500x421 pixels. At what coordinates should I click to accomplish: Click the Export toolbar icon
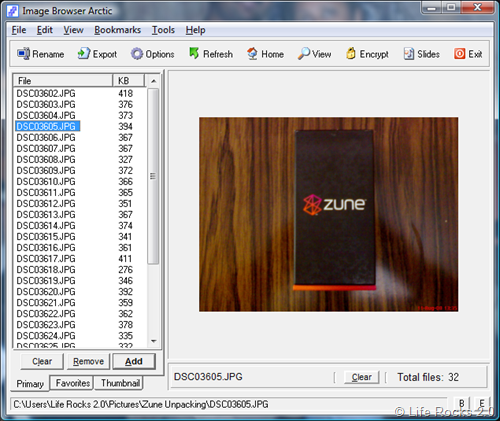click(x=84, y=54)
